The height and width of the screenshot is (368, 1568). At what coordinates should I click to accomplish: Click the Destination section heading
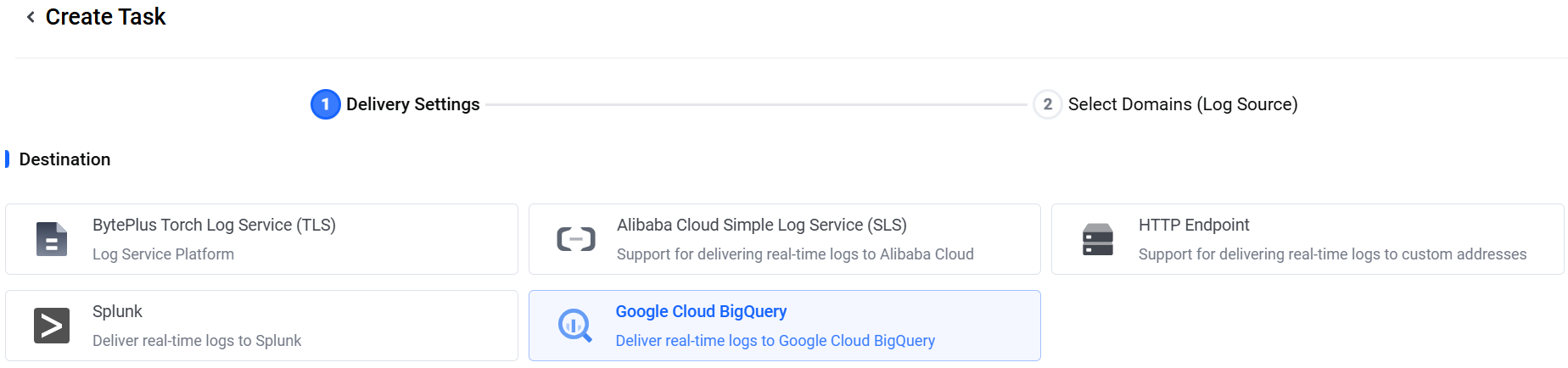click(x=64, y=159)
